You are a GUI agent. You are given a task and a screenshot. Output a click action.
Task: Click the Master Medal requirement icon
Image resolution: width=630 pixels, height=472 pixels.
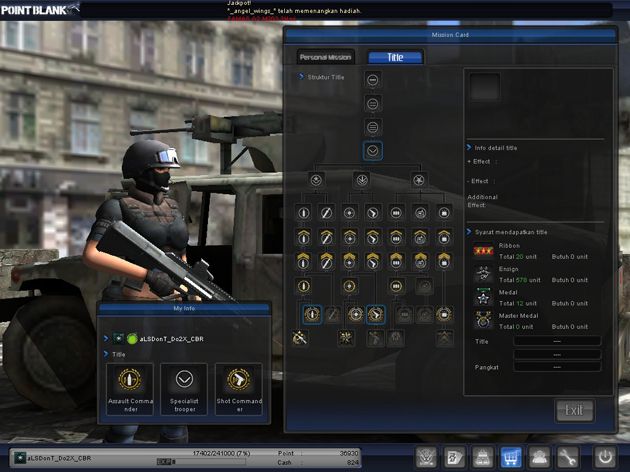click(483, 321)
